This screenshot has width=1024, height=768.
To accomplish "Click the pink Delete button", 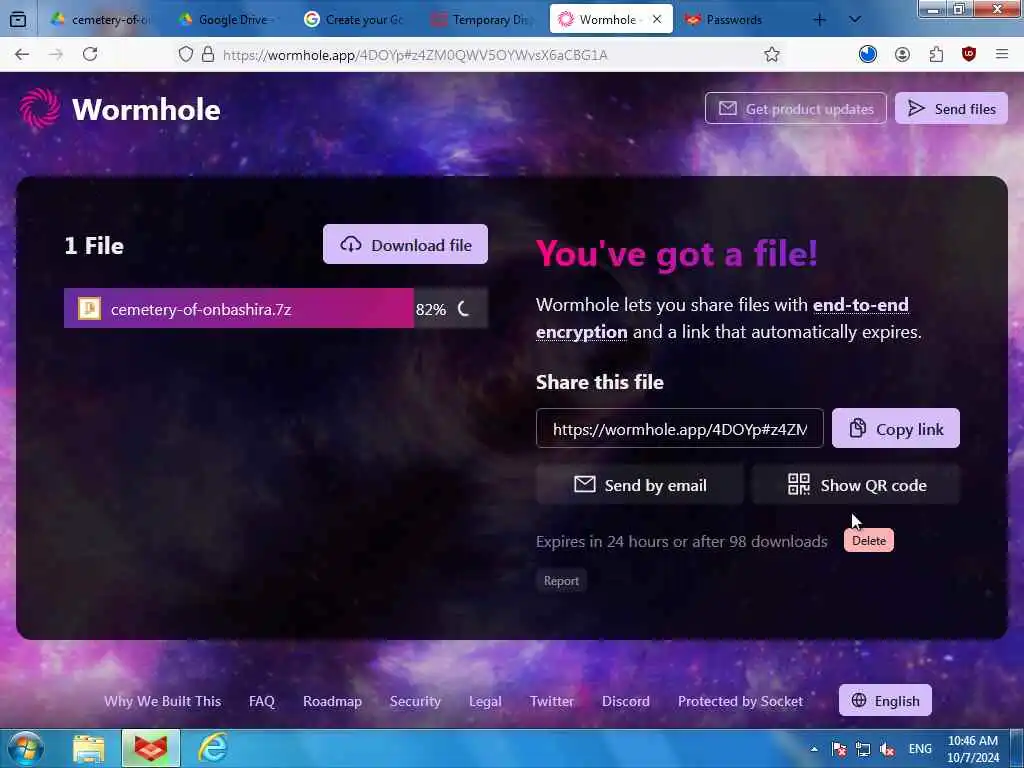I will click(869, 541).
